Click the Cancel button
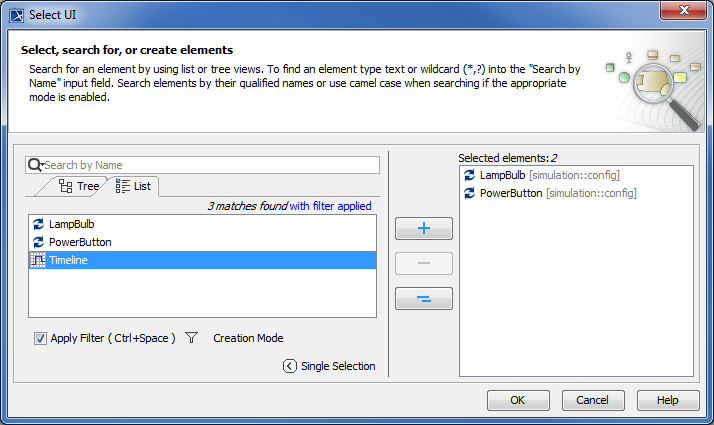The width and height of the screenshot is (714, 425). 593,400
